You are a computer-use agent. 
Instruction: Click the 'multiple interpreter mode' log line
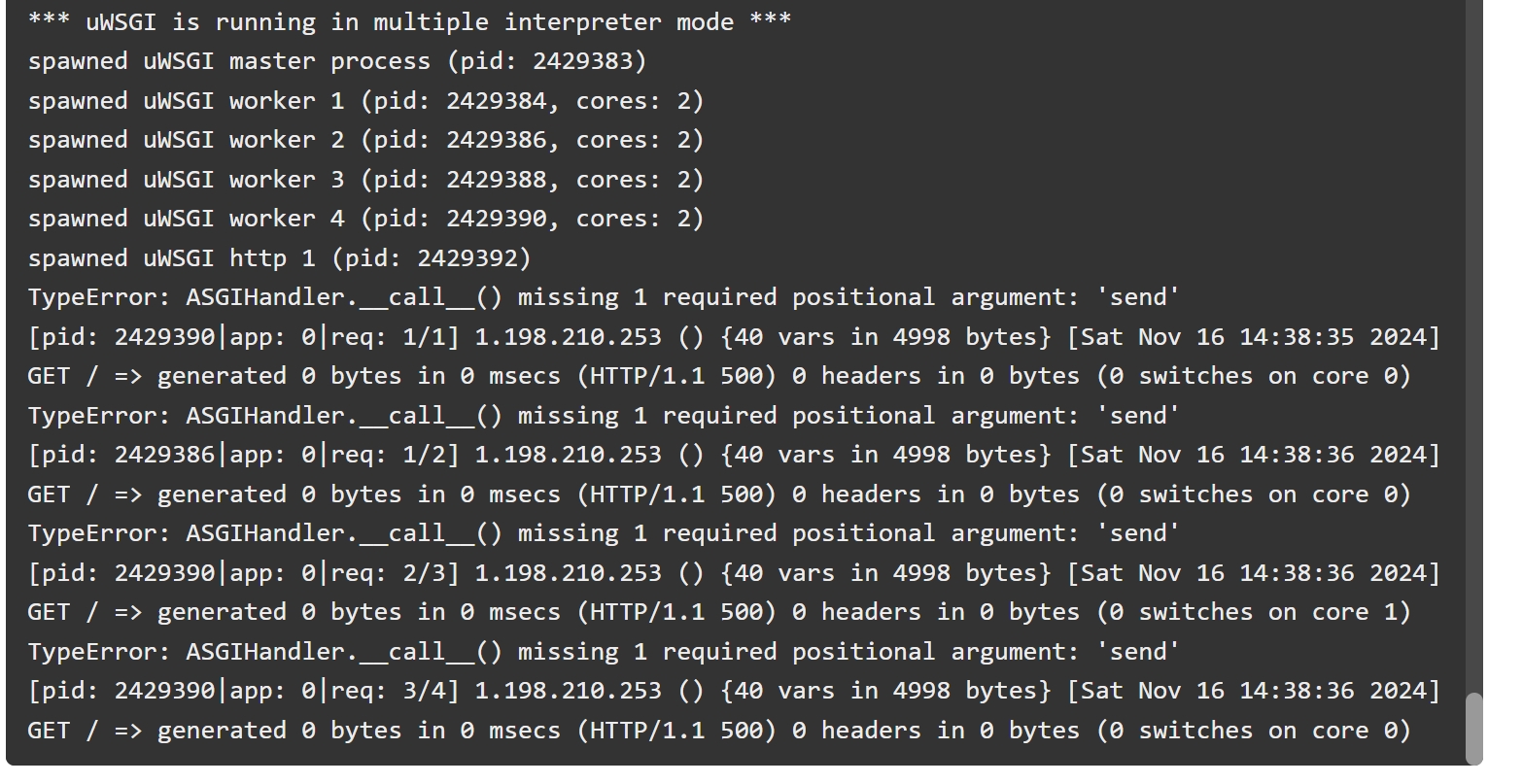pos(409,21)
